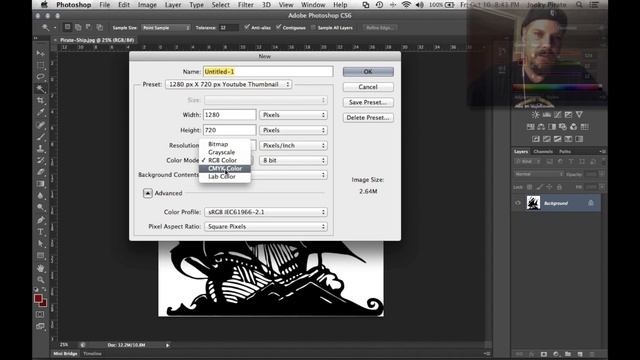Toggle Lock image pixels brush icon
The width and height of the screenshot is (640, 360).
540,187
